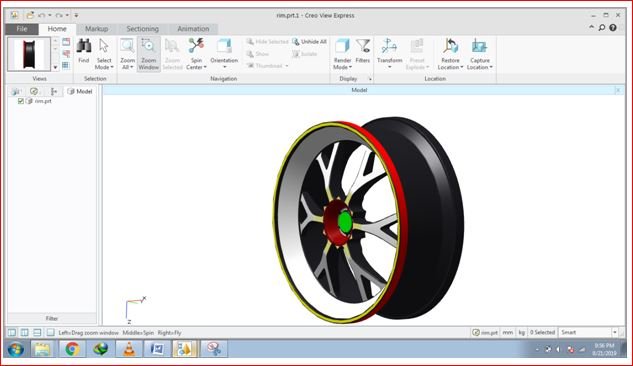Click the redo arrow in quick access toolbar
The width and height of the screenshot is (633, 366).
pyautogui.click(x=59, y=15)
